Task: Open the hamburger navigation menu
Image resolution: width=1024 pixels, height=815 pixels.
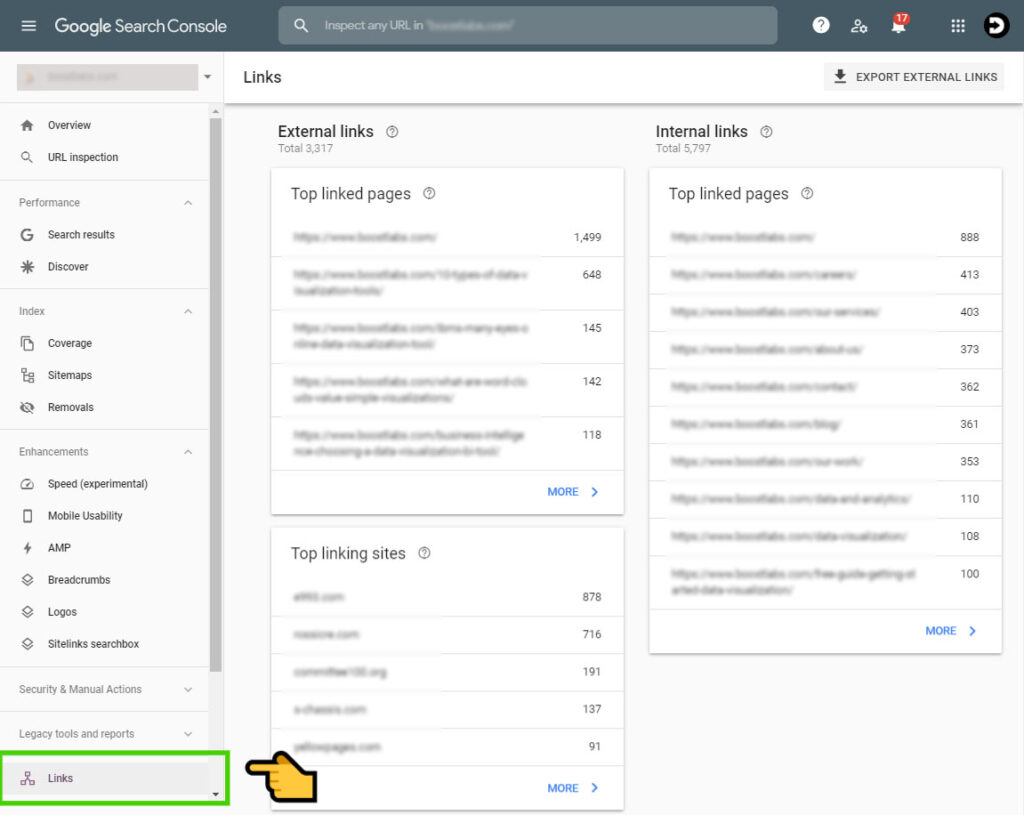Action: 29,26
